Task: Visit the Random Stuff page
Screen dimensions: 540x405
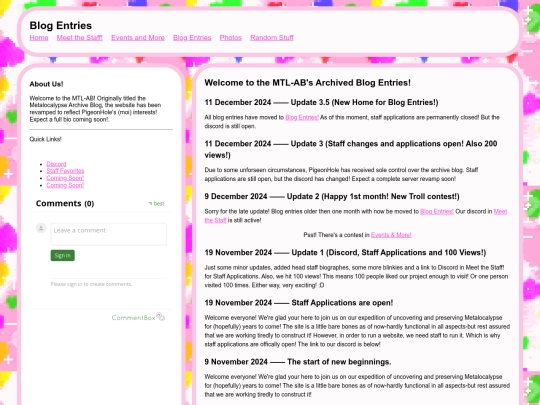Action: 272,38
